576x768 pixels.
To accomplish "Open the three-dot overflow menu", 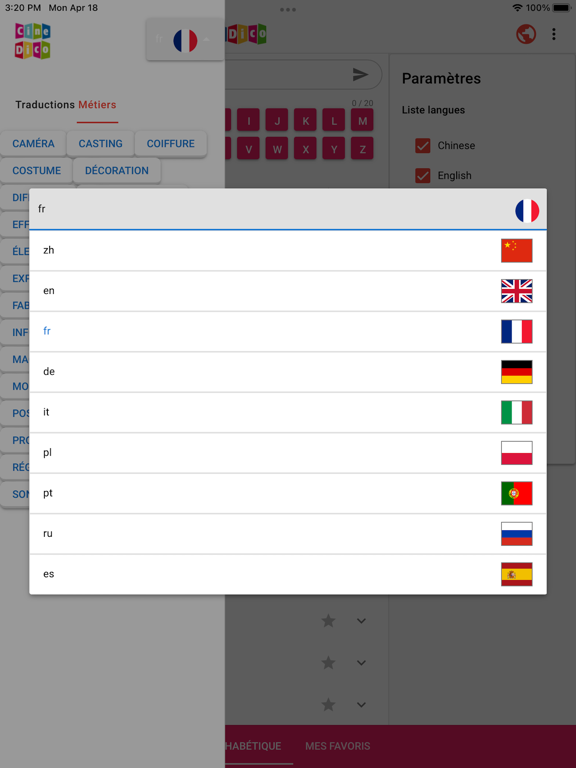I will pyautogui.click(x=554, y=34).
